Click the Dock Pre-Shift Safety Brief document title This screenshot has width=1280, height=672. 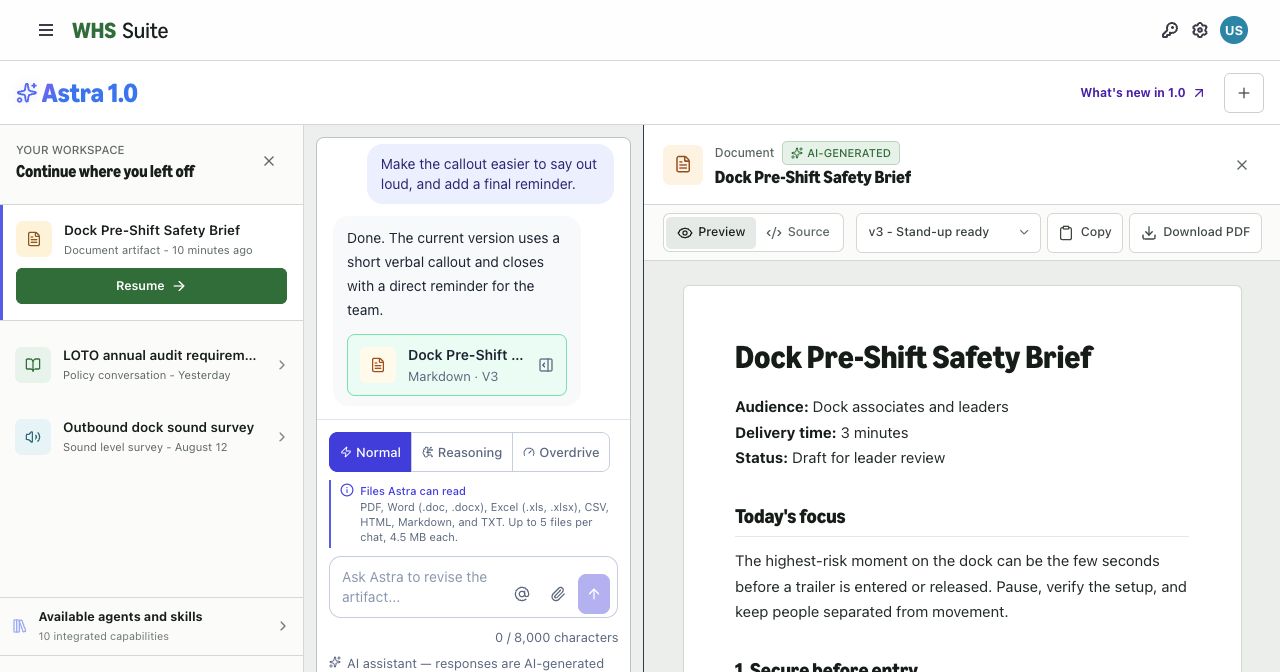point(914,357)
